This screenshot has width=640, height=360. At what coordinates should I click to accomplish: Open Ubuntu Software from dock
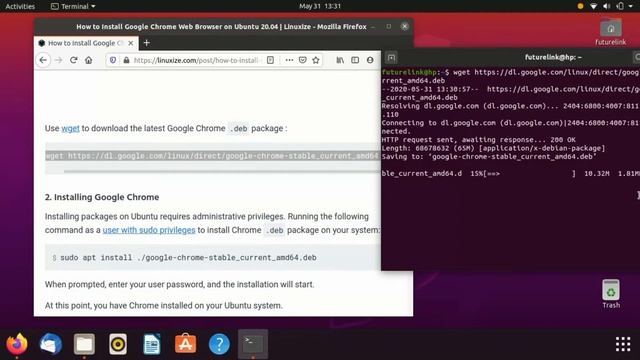coord(185,344)
